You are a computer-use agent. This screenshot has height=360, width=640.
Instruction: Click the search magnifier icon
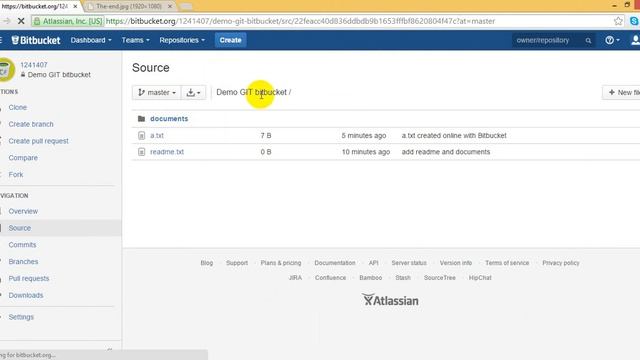(588, 40)
